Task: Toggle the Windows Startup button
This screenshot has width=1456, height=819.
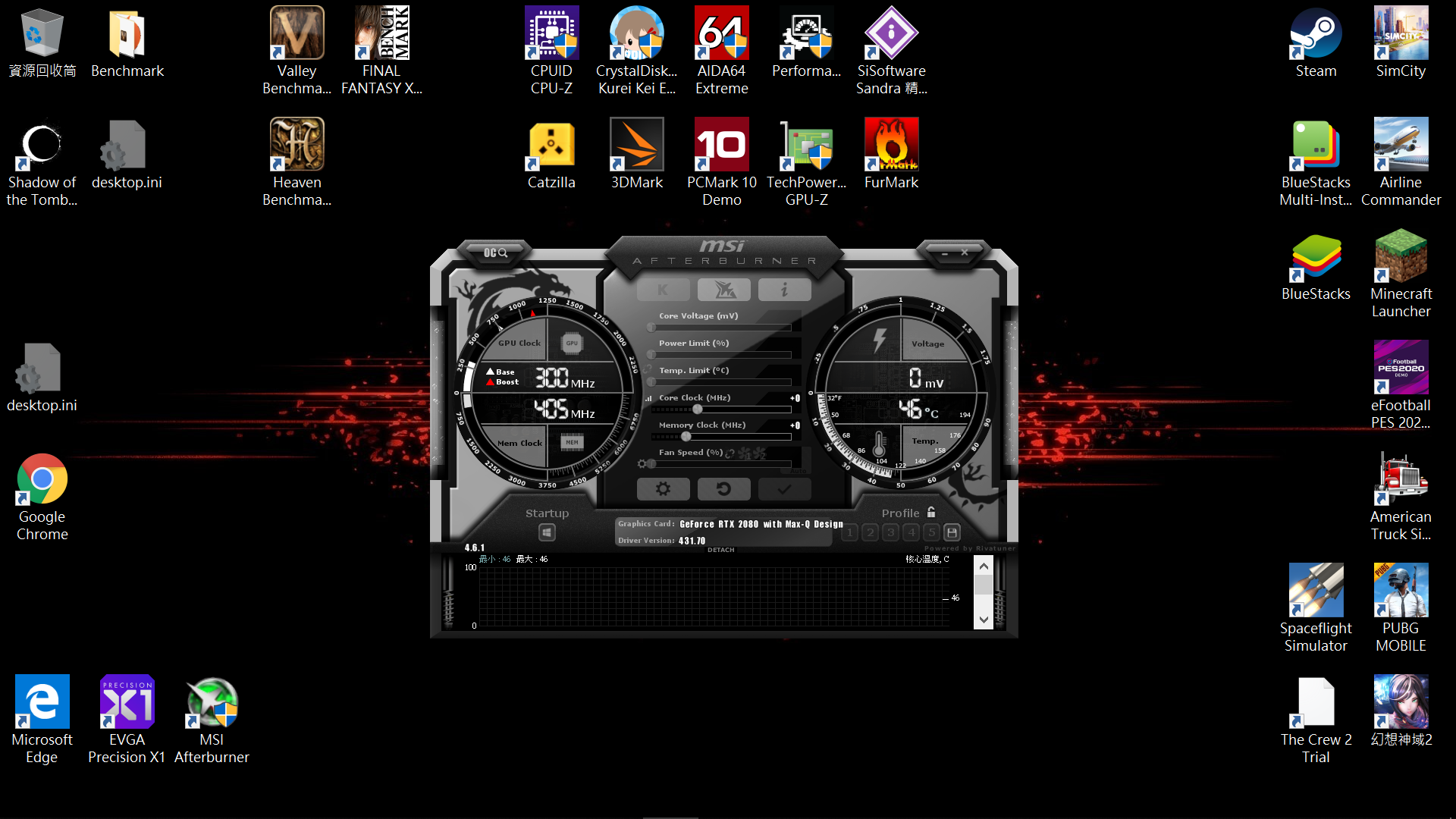Action: 547,532
